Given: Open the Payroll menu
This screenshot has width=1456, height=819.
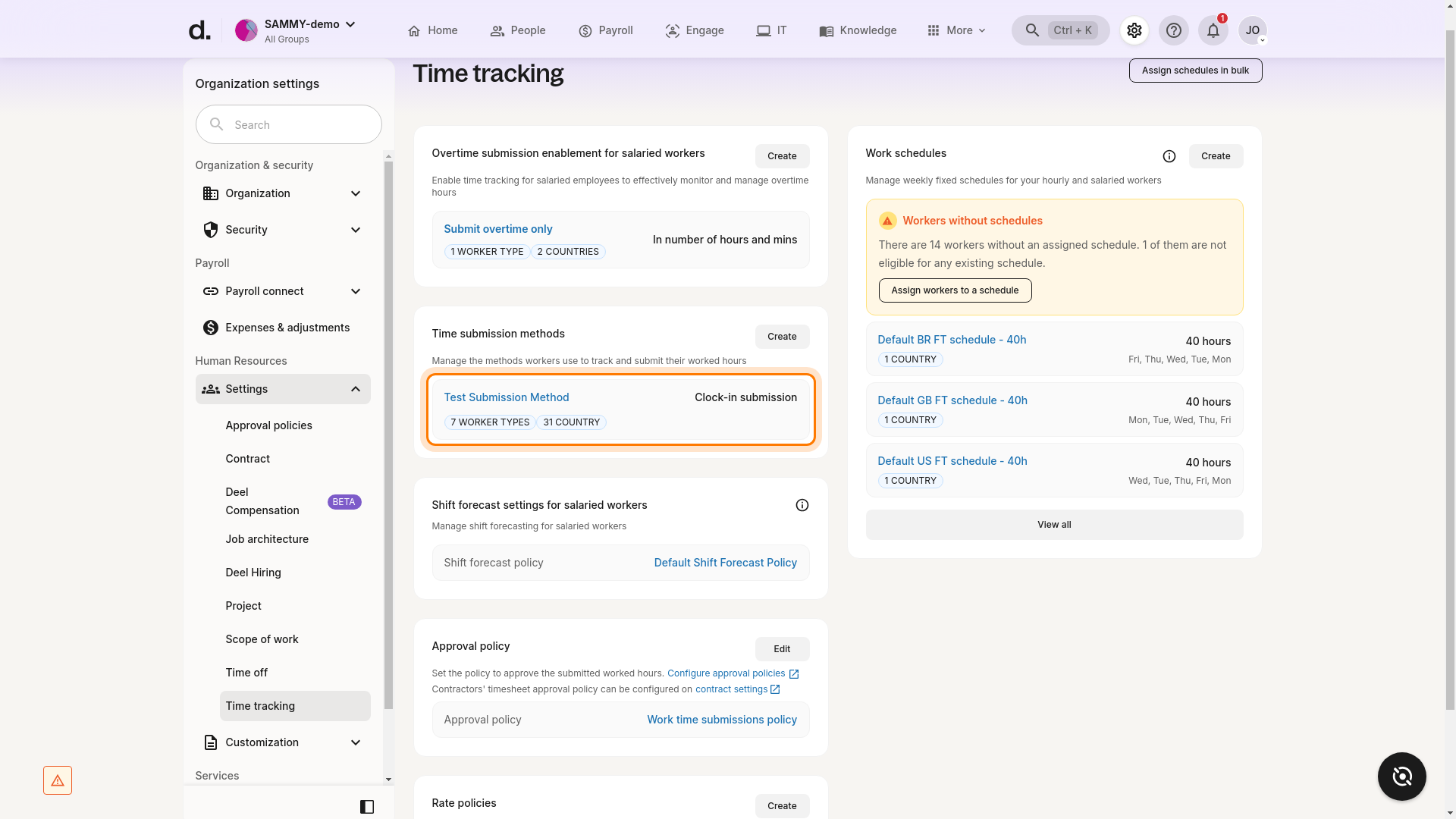Looking at the screenshot, I should [606, 30].
